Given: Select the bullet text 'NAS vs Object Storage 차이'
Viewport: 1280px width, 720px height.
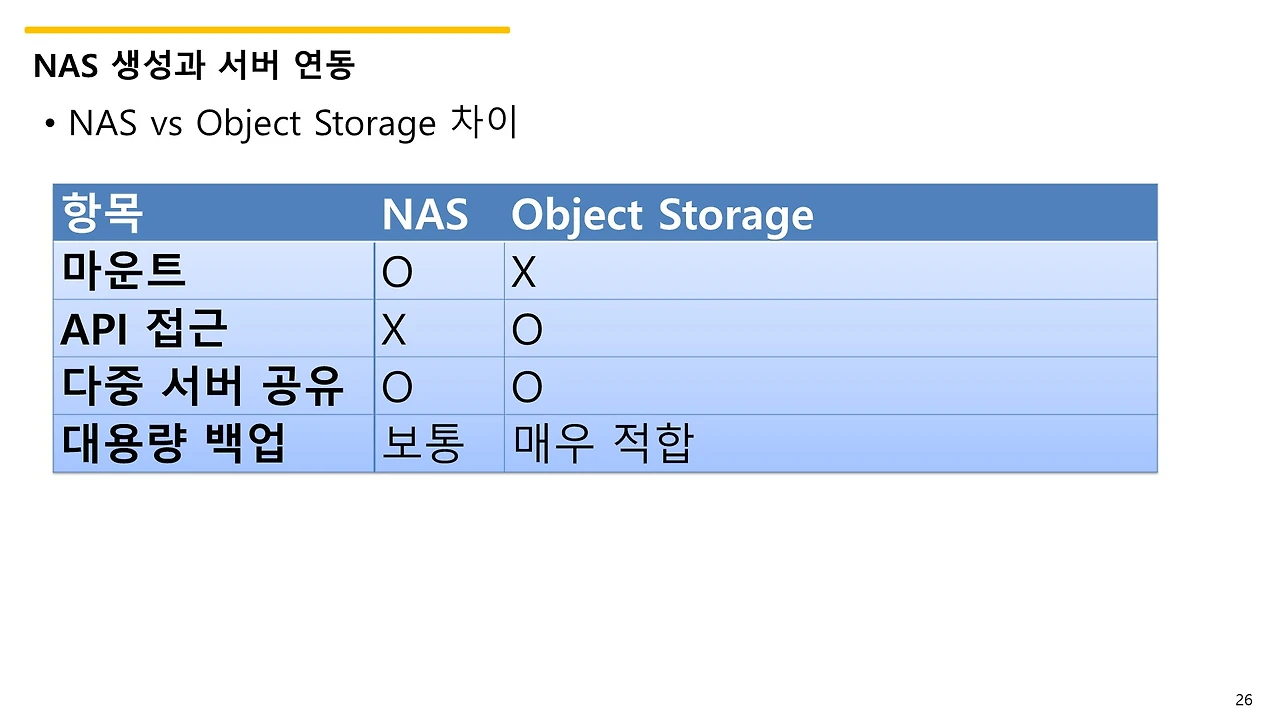Looking at the screenshot, I should point(292,123).
